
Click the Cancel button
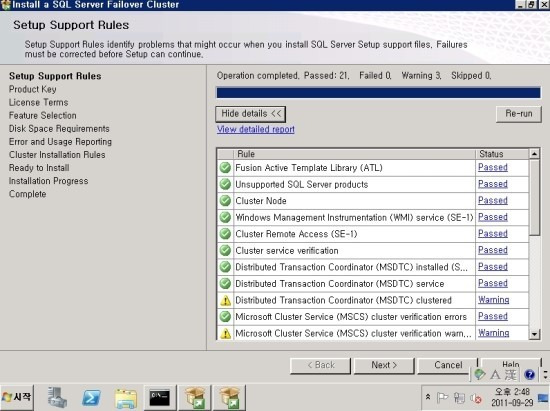(448, 365)
